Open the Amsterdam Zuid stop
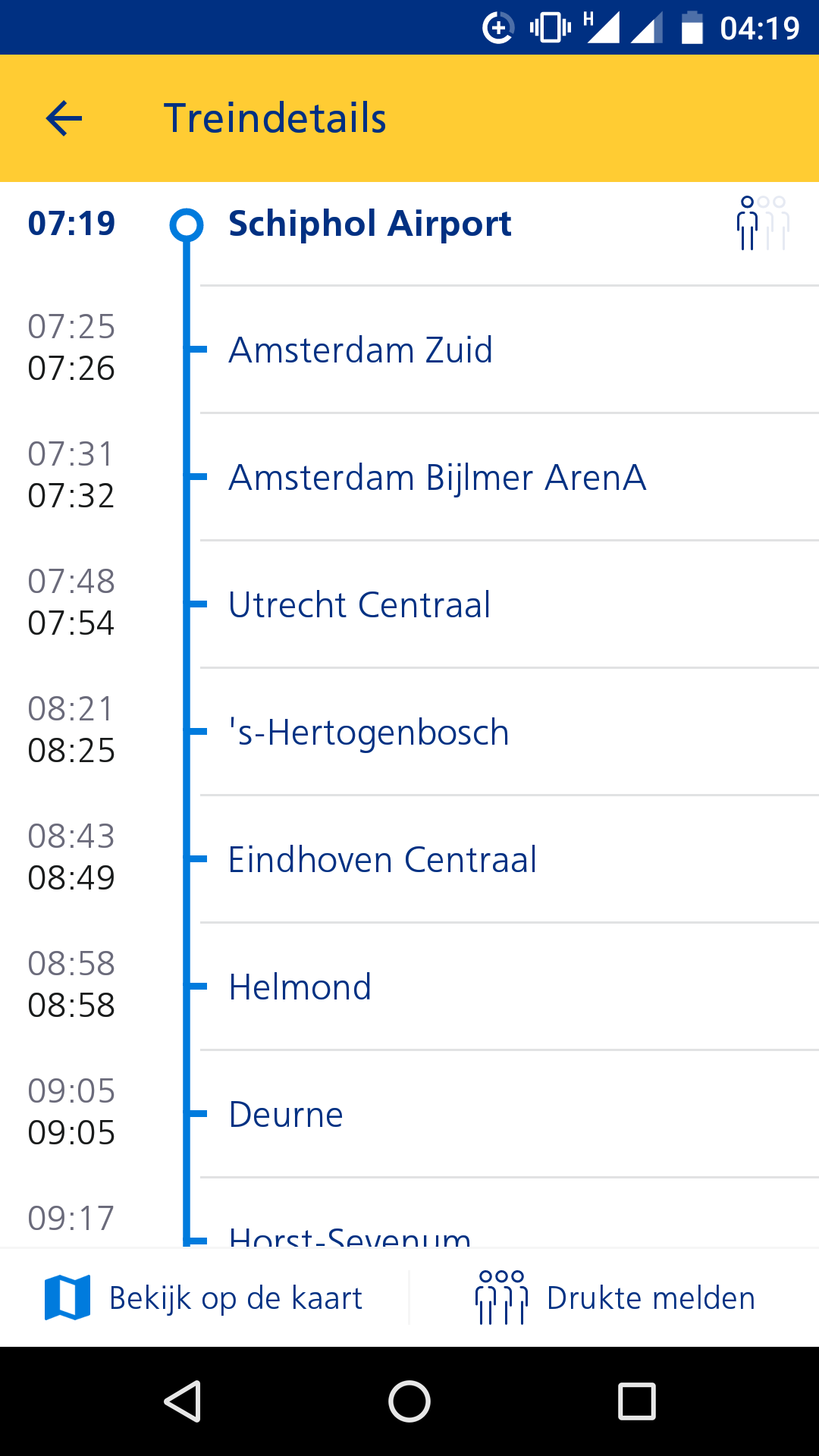This screenshot has width=819, height=1456. (409, 350)
